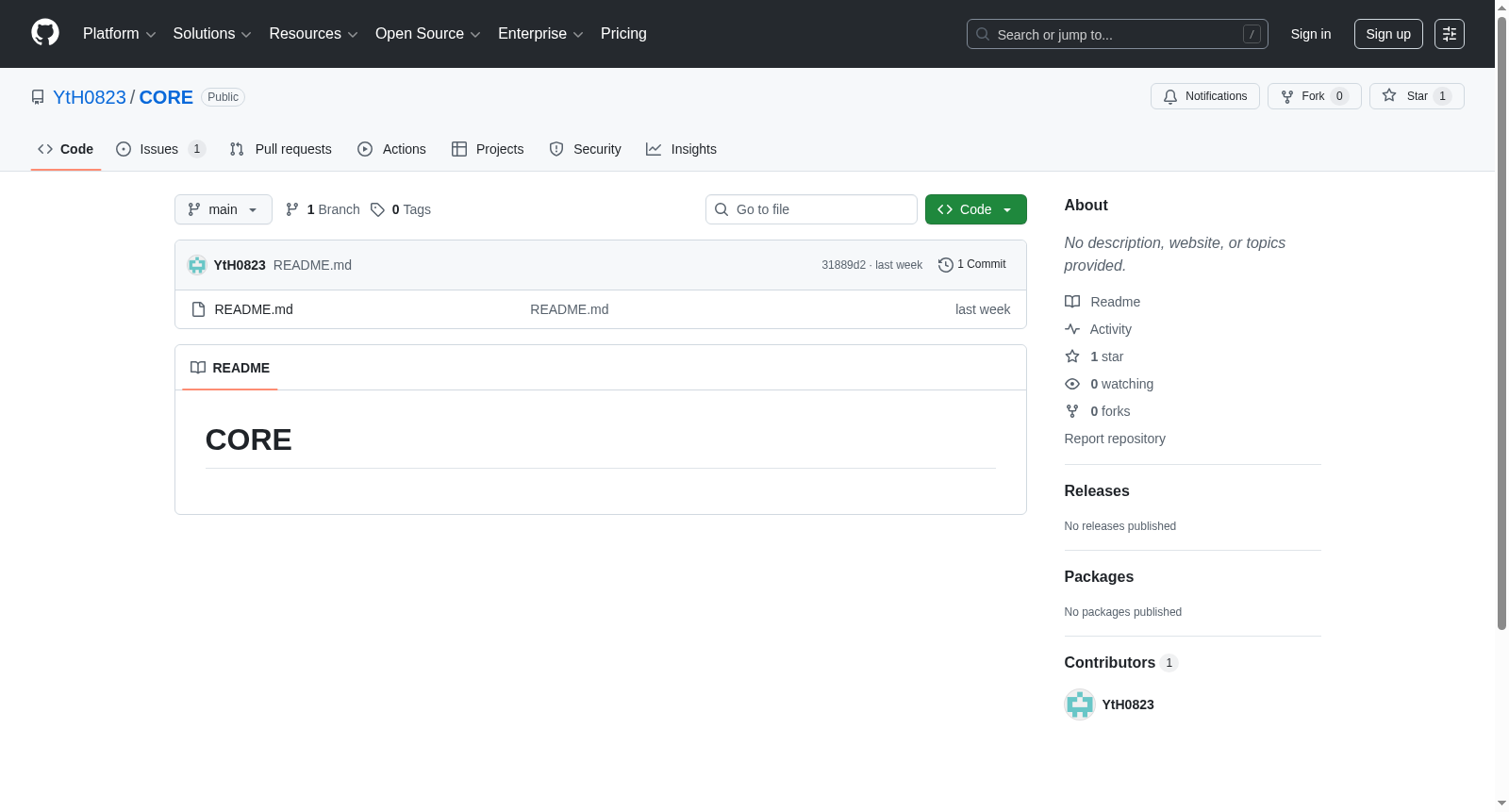Click the Sign up button
The width and height of the screenshot is (1509, 812).
1388,34
